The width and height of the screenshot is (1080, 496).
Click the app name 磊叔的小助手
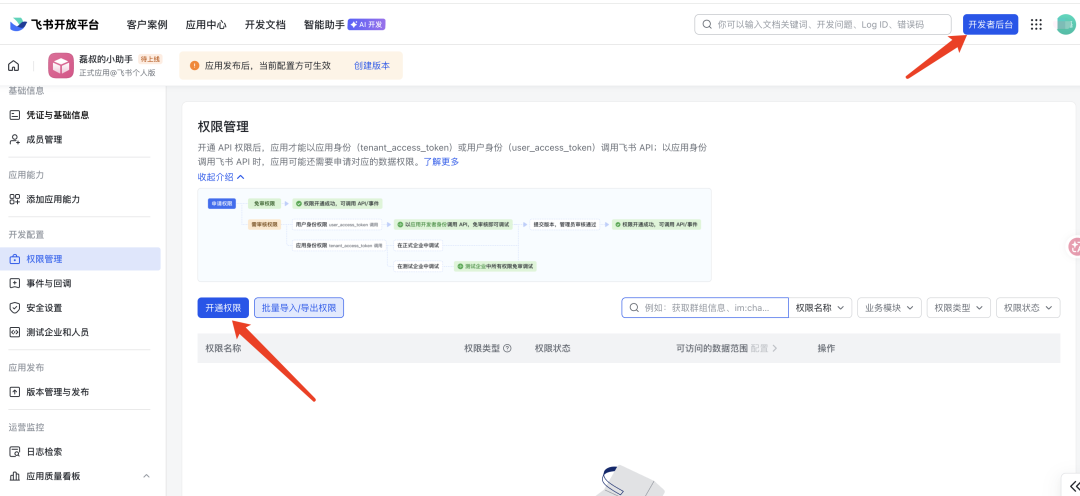(106, 59)
